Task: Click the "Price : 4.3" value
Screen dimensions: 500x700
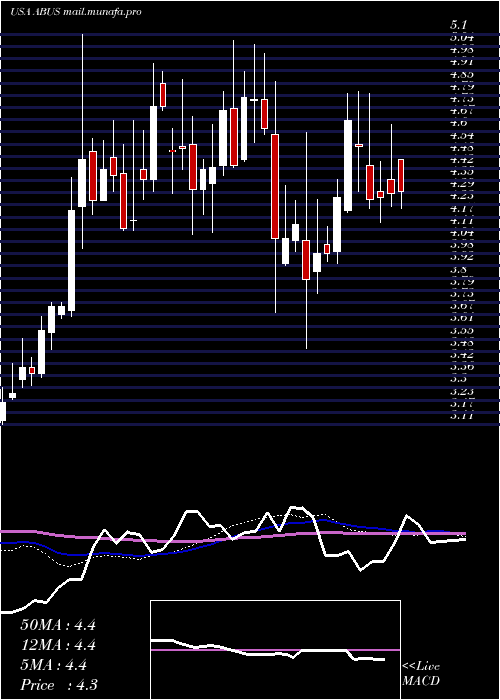Action: tap(59, 685)
